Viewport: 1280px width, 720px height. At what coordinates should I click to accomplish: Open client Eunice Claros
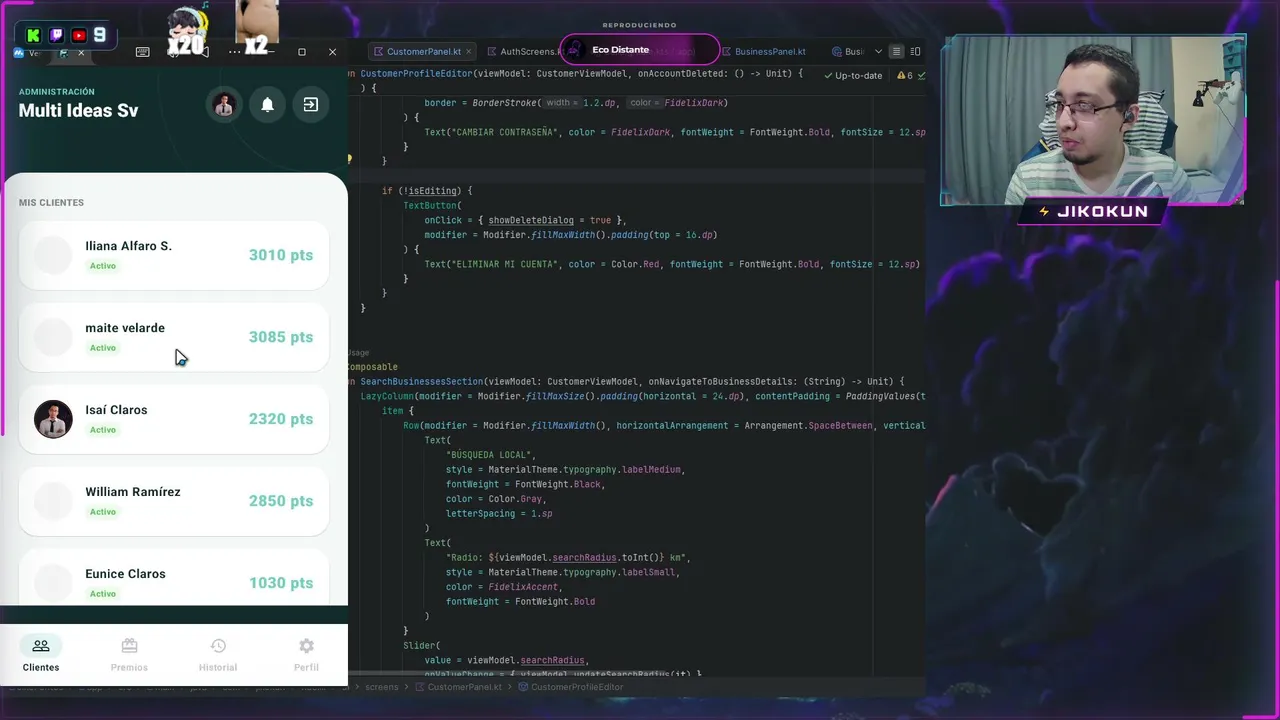[174, 577]
